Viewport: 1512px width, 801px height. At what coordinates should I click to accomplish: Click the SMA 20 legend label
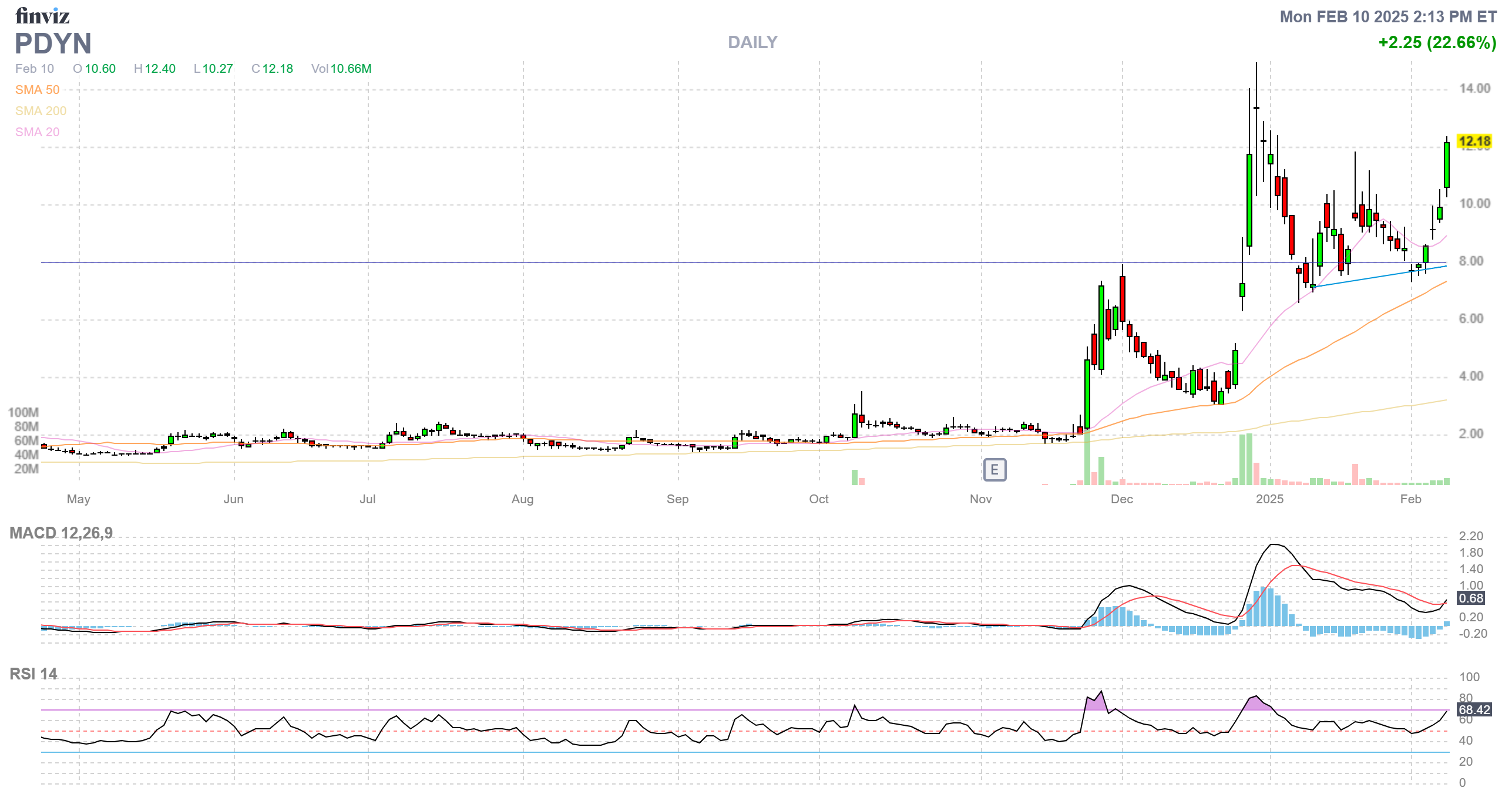(37, 132)
